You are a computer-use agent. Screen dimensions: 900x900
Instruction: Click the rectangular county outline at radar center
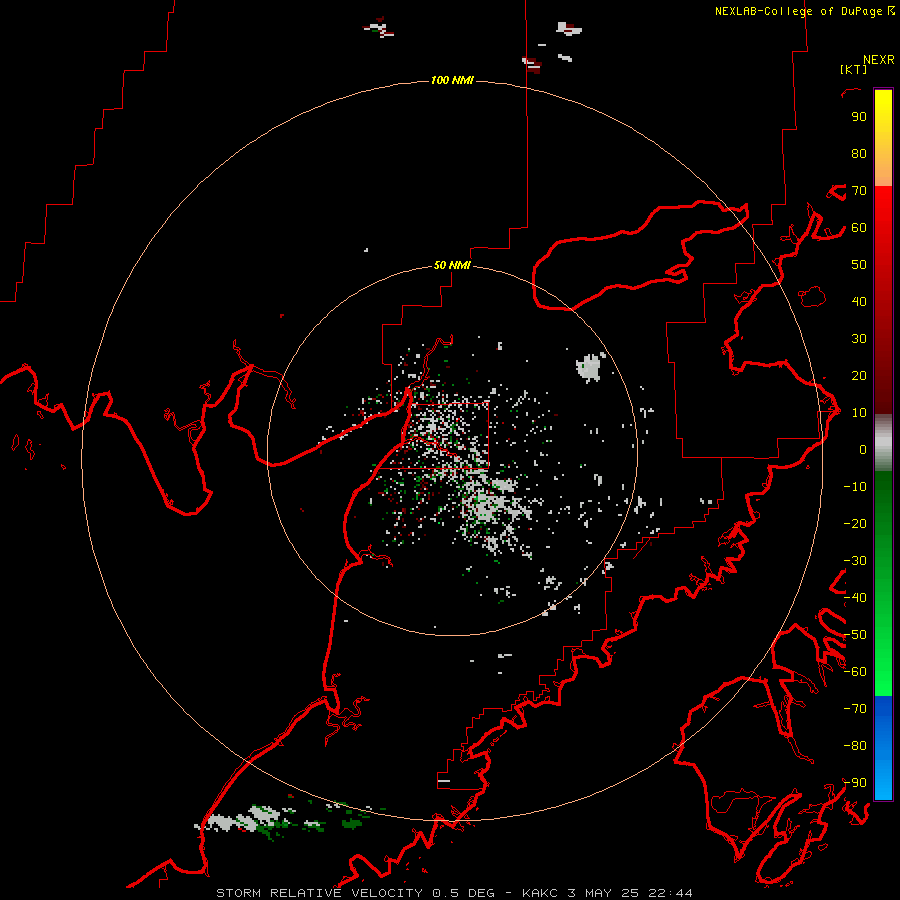[x=451, y=436]
